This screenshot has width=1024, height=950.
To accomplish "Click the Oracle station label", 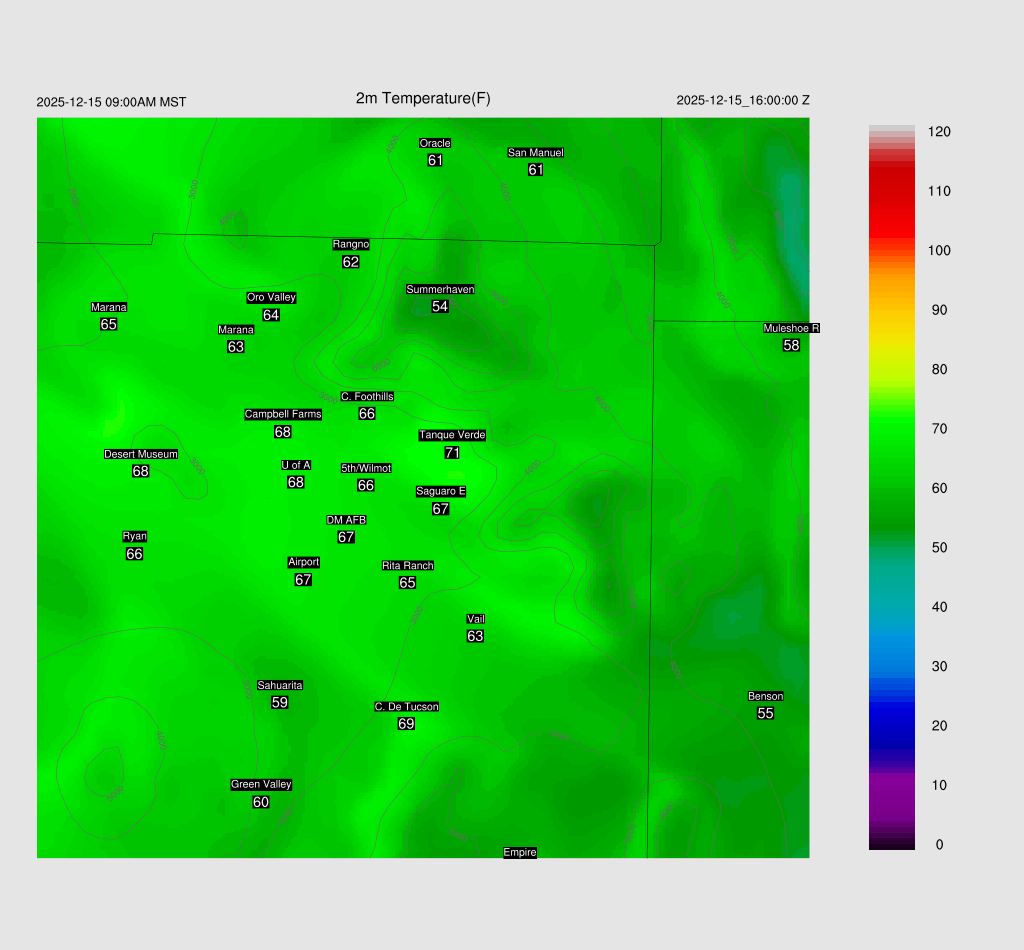I will point(435,143).
